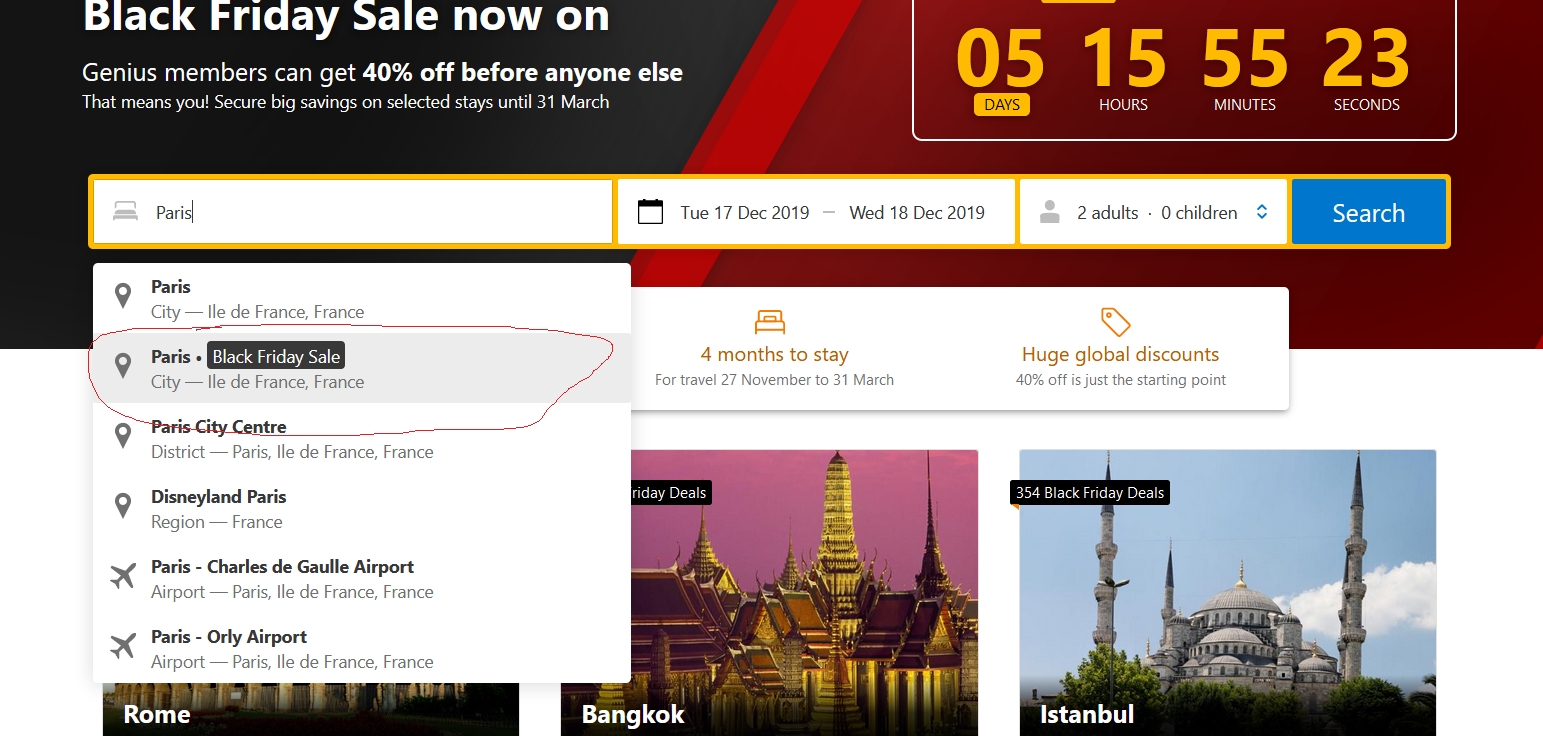Click map pin icon next to Disneyland Paris
Image resolution: width=1543 pixels, height=736 pixels.
pos(123,506)
